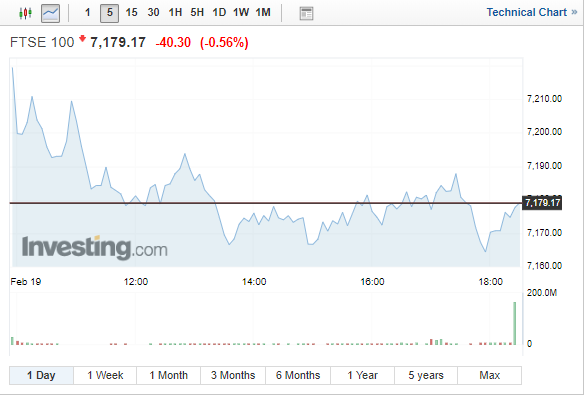Click the 7,170.00 price axis label
The image size is (584, 398).
544,233
